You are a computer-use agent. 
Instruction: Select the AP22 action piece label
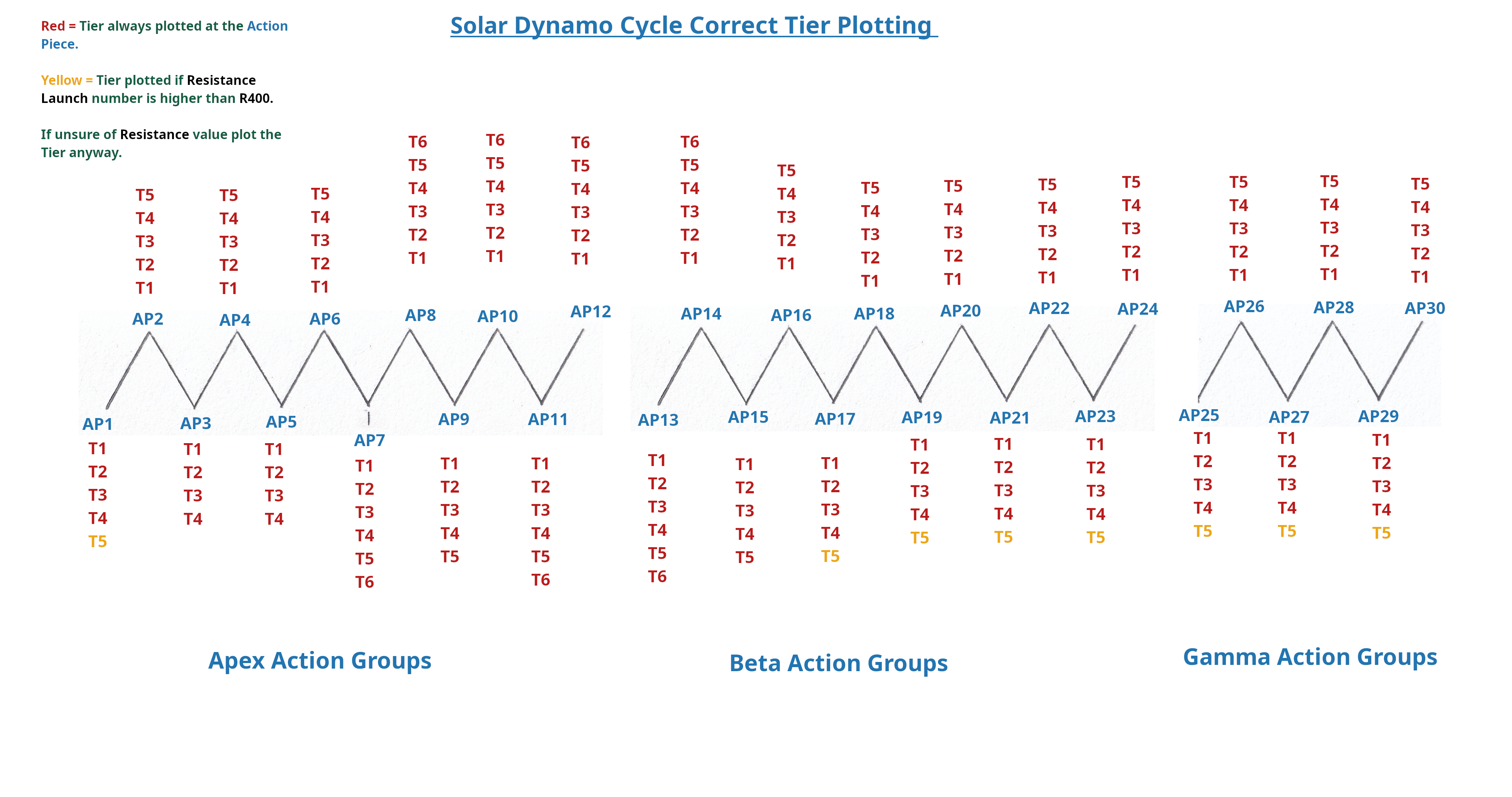click(x=1049, y=308)
